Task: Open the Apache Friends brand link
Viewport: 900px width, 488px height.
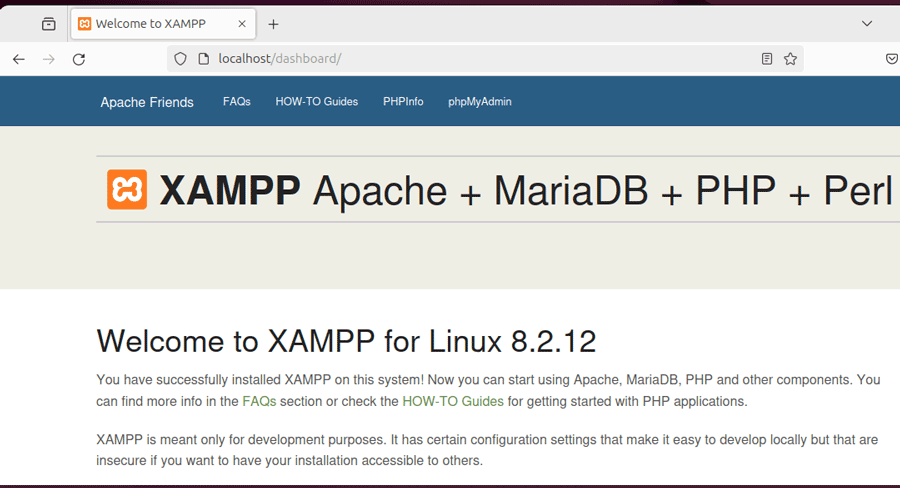Action: point(147,102)
